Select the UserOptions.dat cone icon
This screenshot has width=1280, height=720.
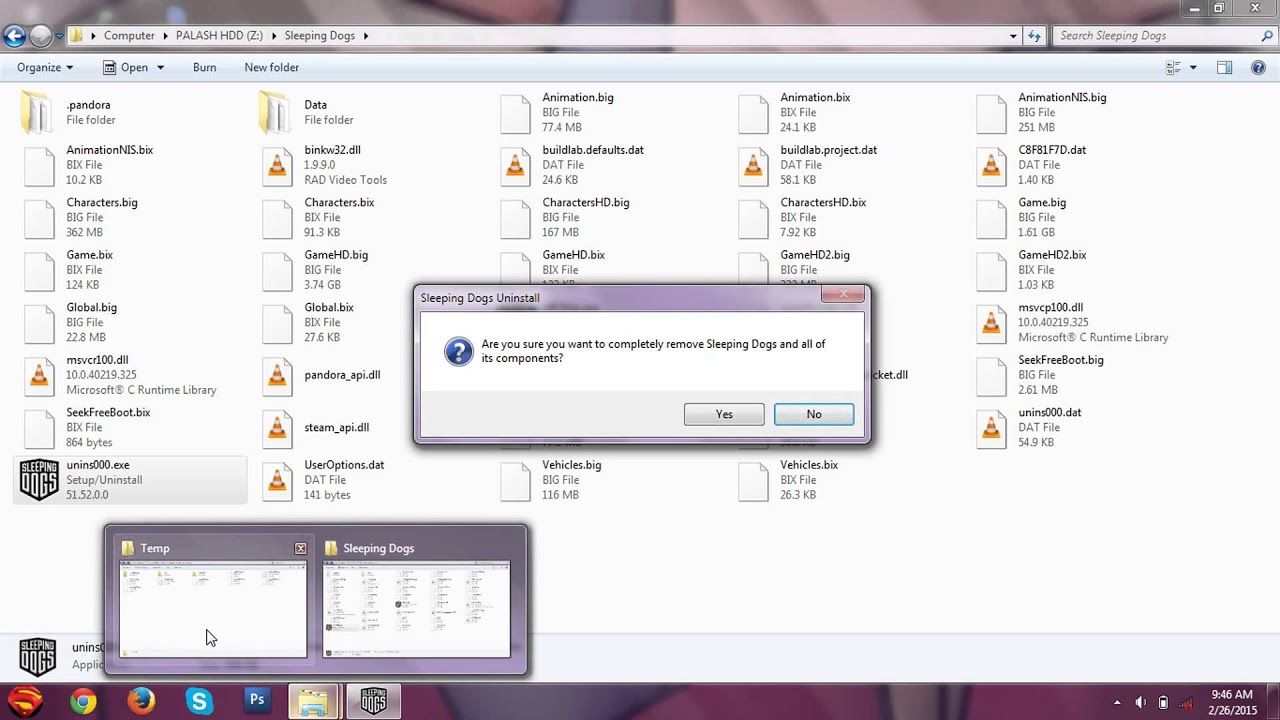pos(277,481)
